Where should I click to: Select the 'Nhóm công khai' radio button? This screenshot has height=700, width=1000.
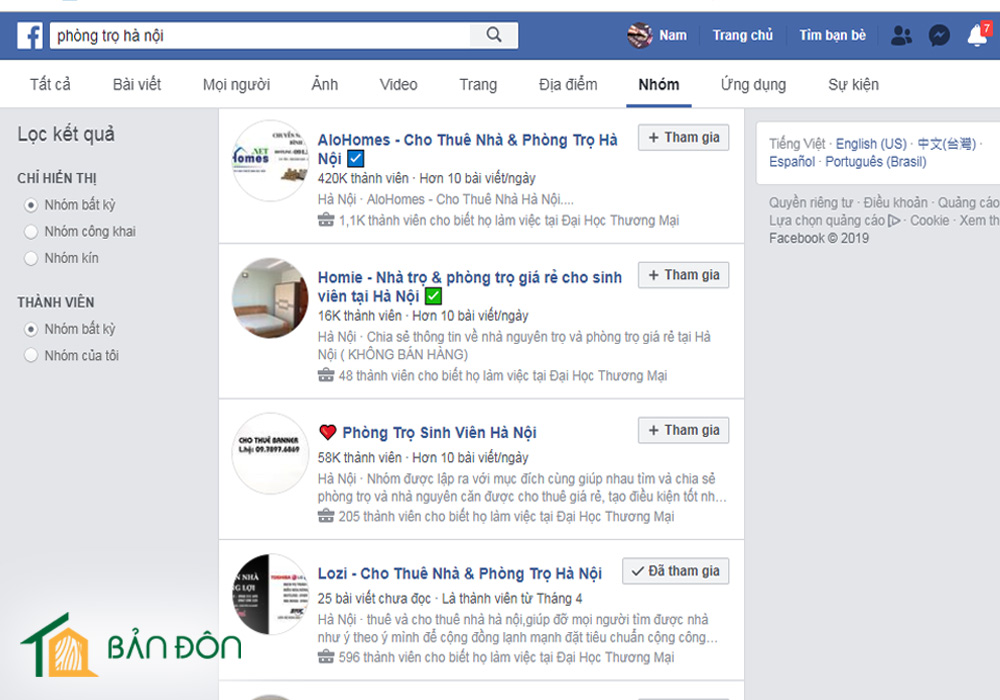(31, 232)
